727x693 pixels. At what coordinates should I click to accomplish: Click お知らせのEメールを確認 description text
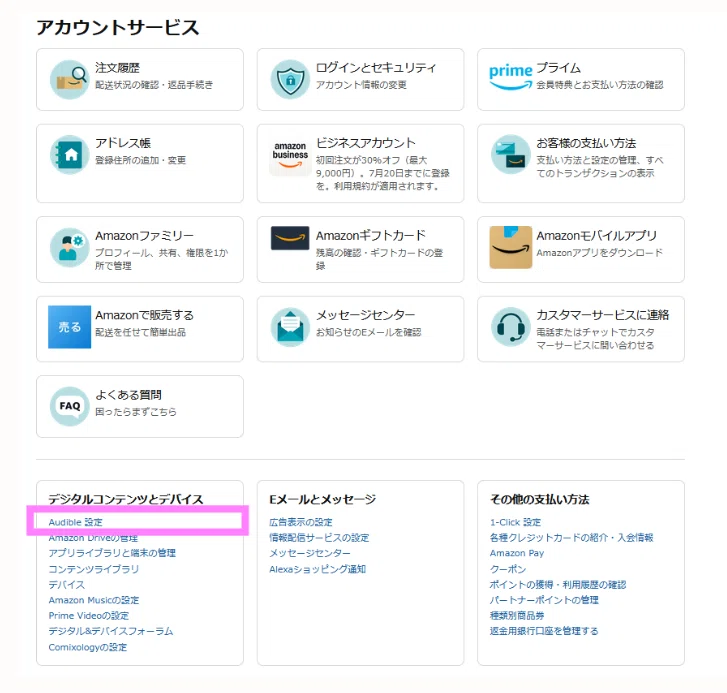point(369,332)
